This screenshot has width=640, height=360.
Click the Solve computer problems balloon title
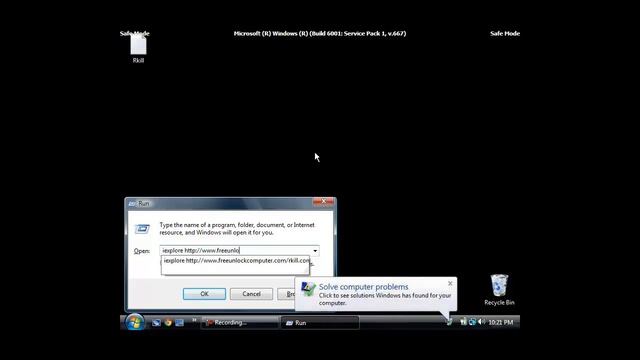coord(363,287)
